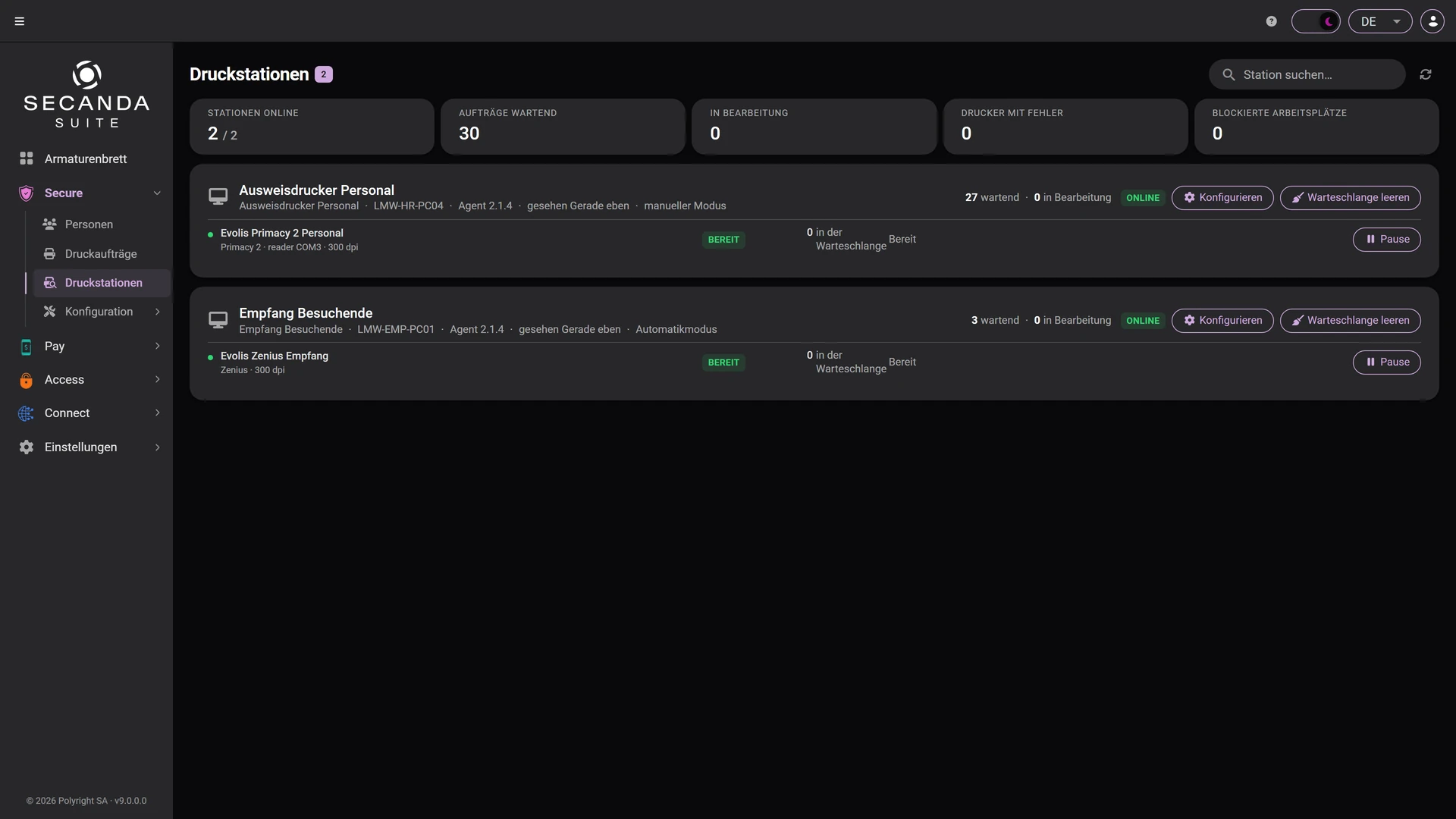Click BEREIT badge of Evolis Primacy 2

[723, 240]
